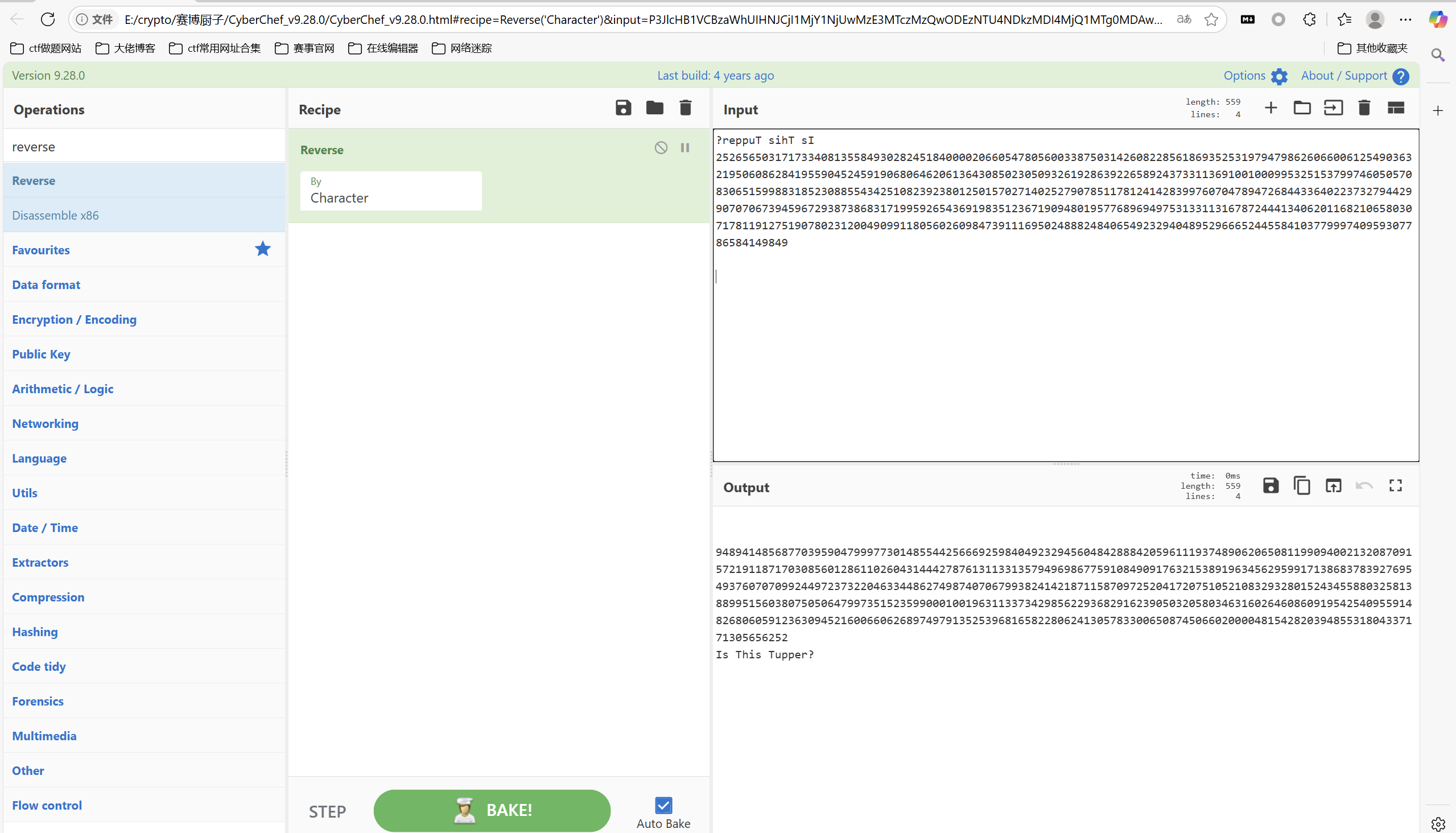Open browser settings and more menu
The height and width of the screenshot is (833, 1456).
tap(1406, 19)
